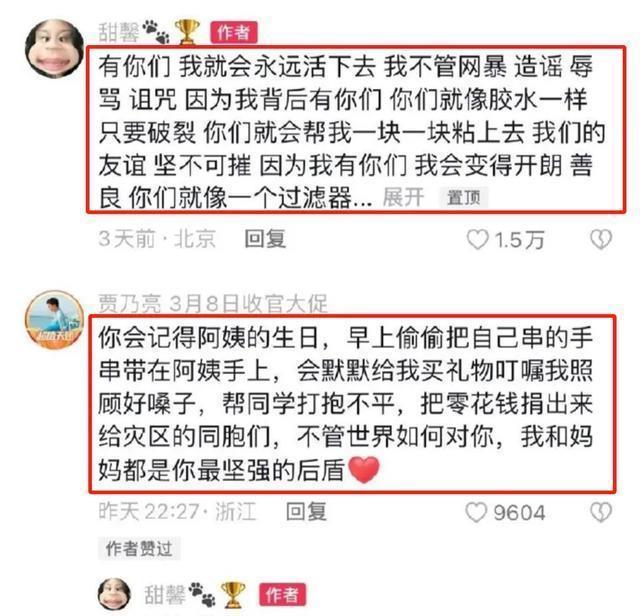Tap the 置顶 pinned tag
Viewport: 640px width, 616px height.
click(x=463, y=198)
